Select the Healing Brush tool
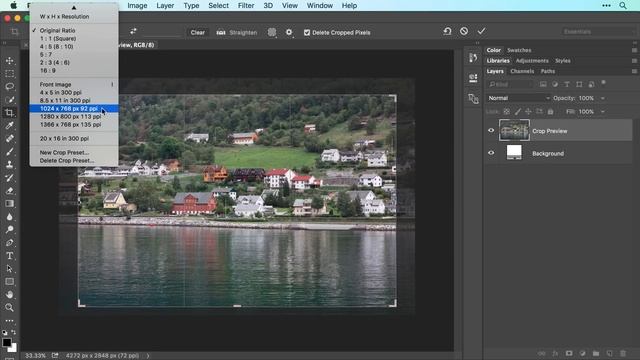Image resolution: width=640 pixels, height=360 pixels. pos(9,139)
